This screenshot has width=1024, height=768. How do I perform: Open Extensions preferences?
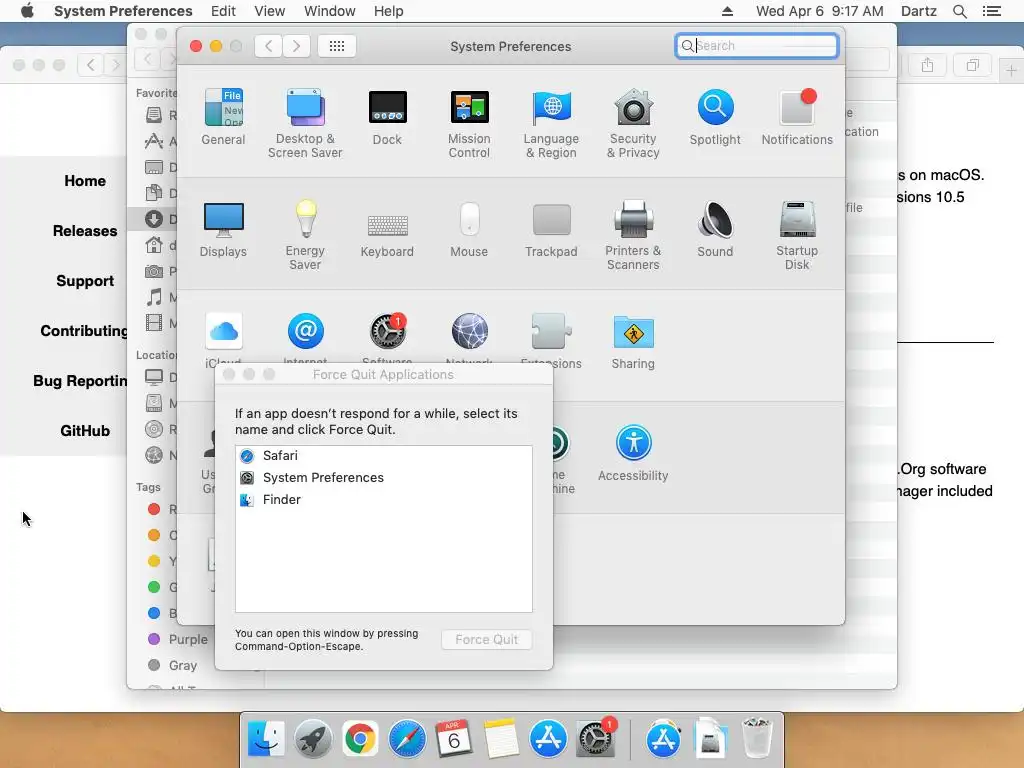551,340
